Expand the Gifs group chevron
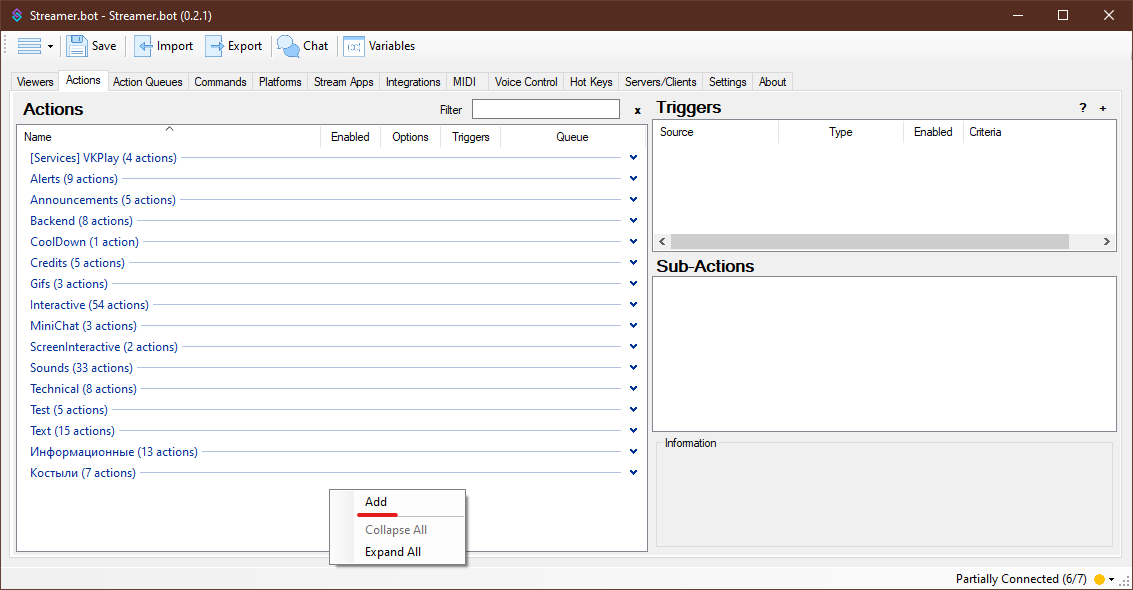 point(634,283)
